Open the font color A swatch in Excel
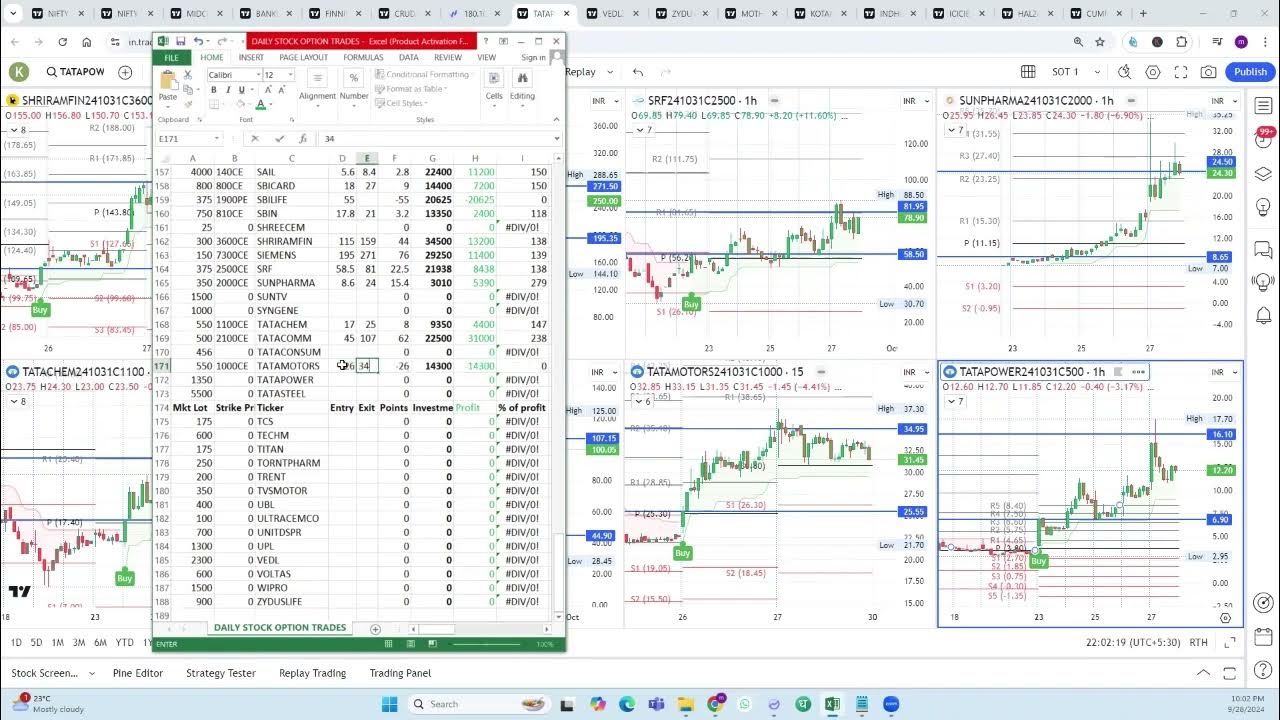 point(260,104)
